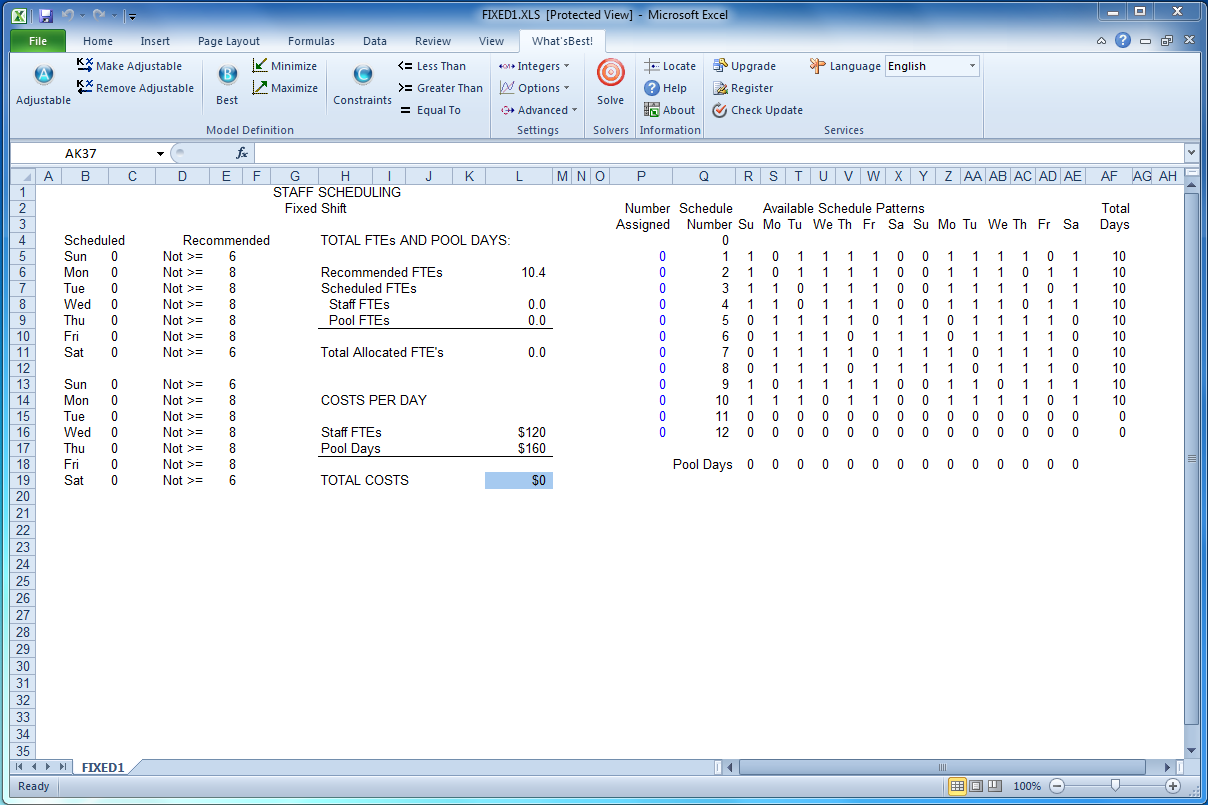This screenshot has width=1208, height=805.
Task: Expand the Advanced dropdown in Settings
Action: coord(540,110)
